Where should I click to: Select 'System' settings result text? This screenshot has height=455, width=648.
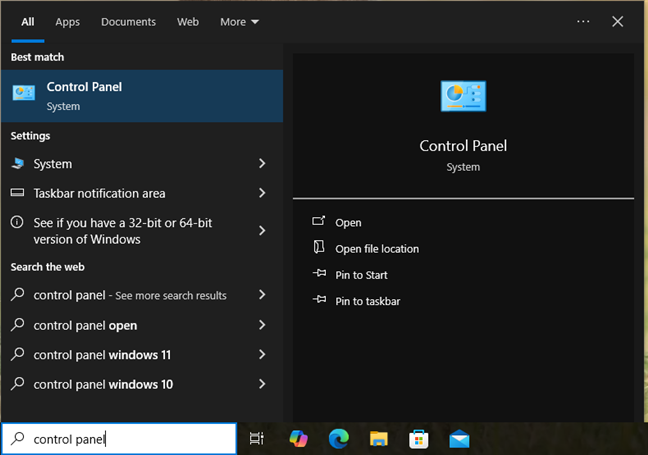tap(52, 164)
